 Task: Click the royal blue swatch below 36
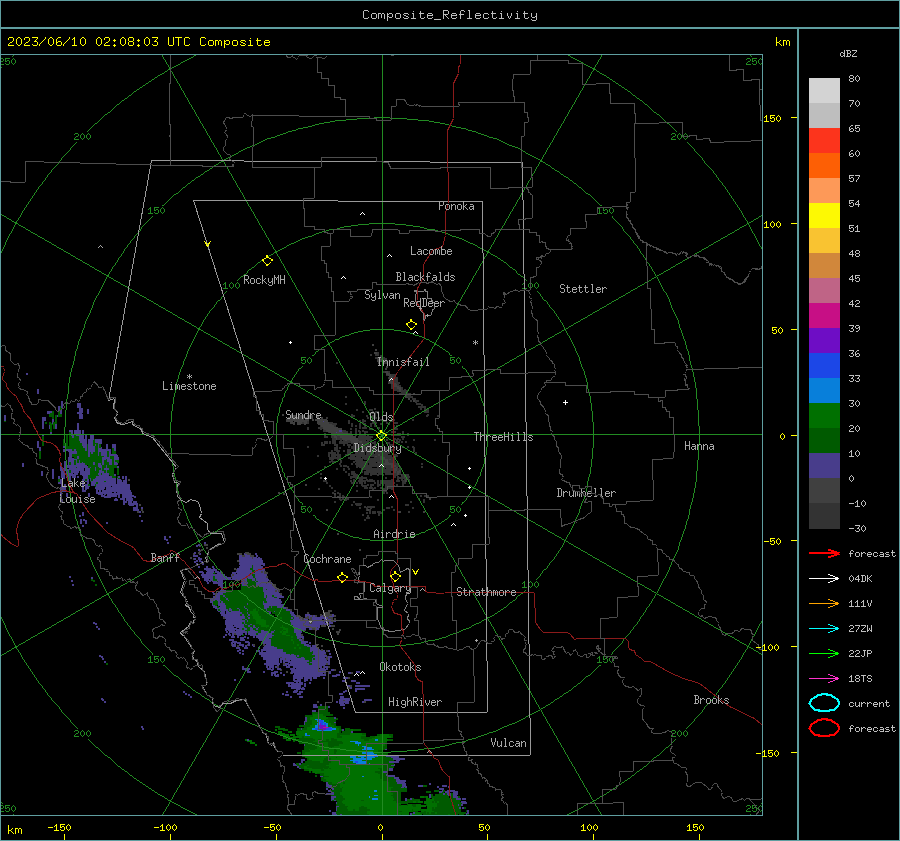(x=824, y=366)
